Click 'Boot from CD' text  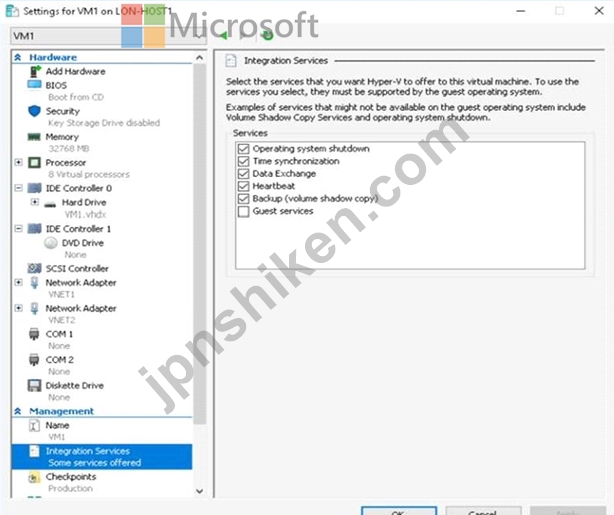(76, 97)
